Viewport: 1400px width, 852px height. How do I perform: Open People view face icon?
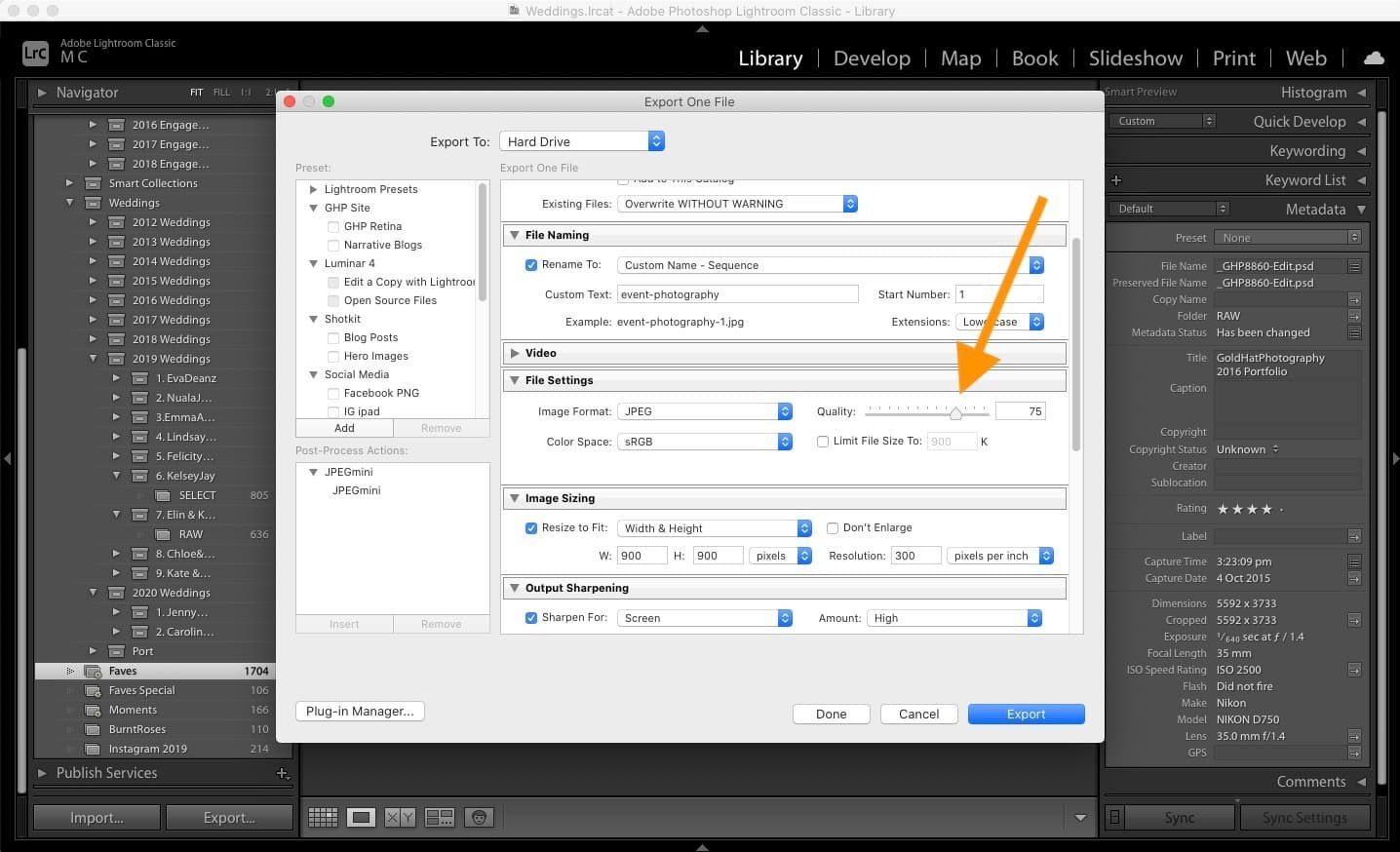(x=479, y=817)
